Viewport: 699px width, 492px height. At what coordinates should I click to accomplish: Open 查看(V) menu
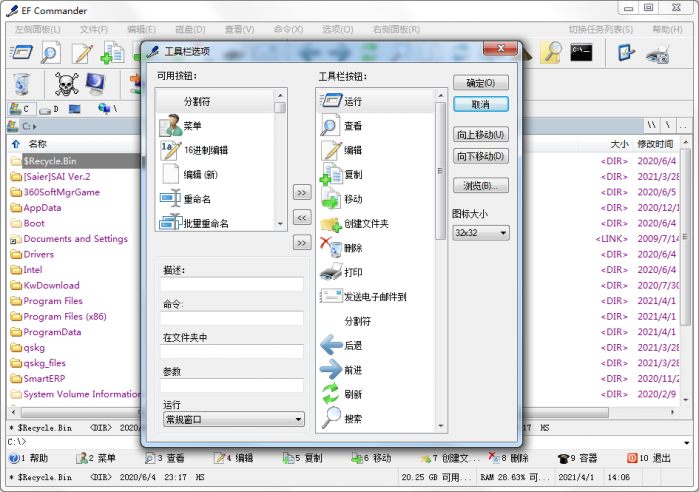pos(239,29)
